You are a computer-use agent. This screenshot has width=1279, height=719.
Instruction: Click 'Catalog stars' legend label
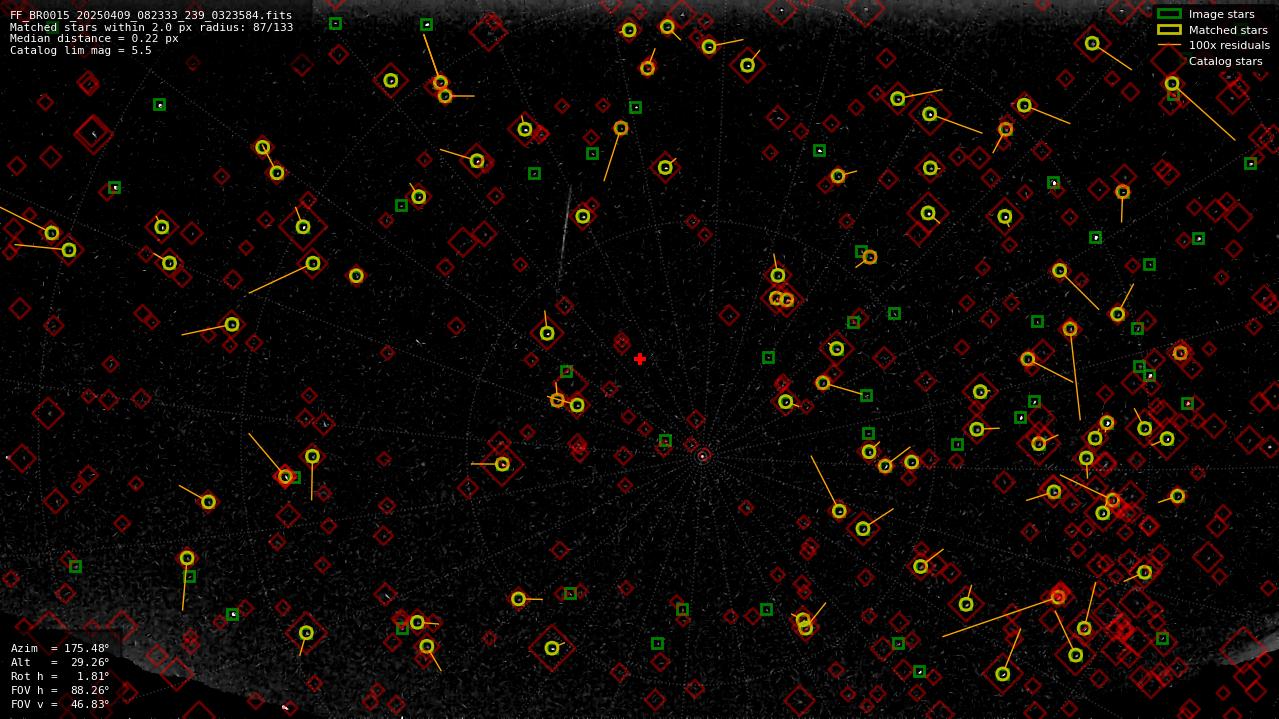coord(1225,61)
